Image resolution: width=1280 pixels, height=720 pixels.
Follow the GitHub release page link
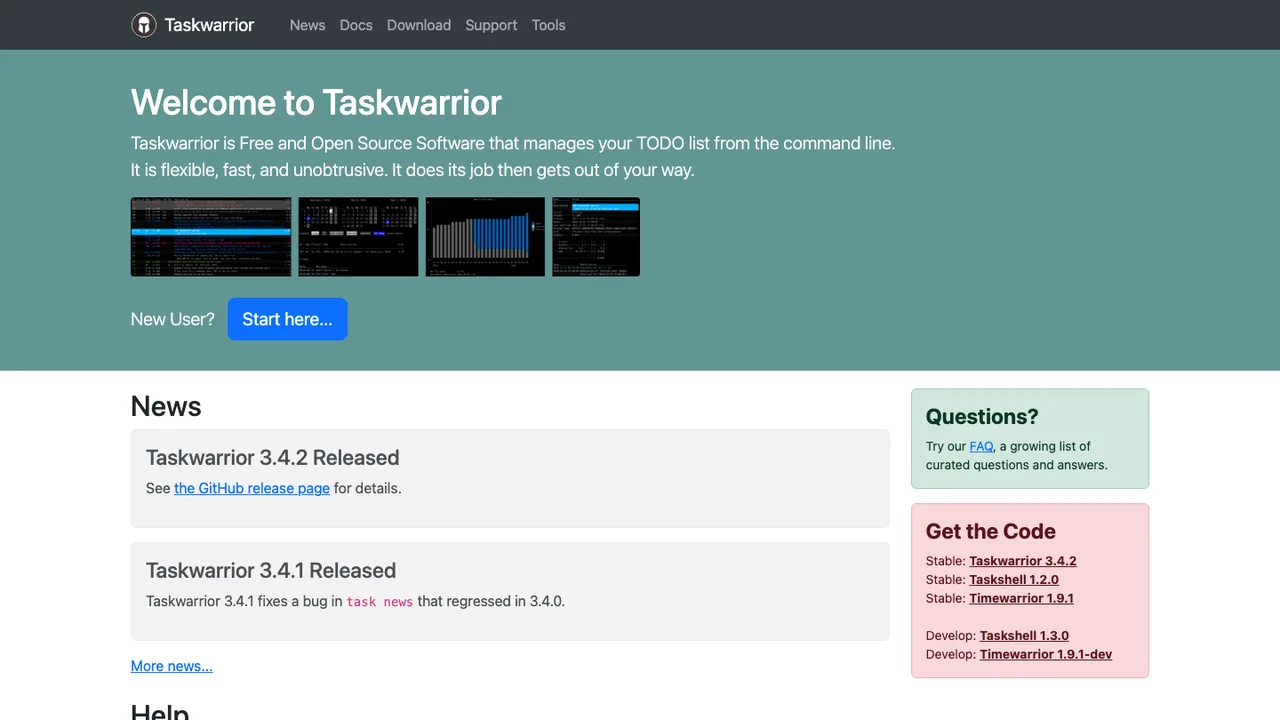252,488
